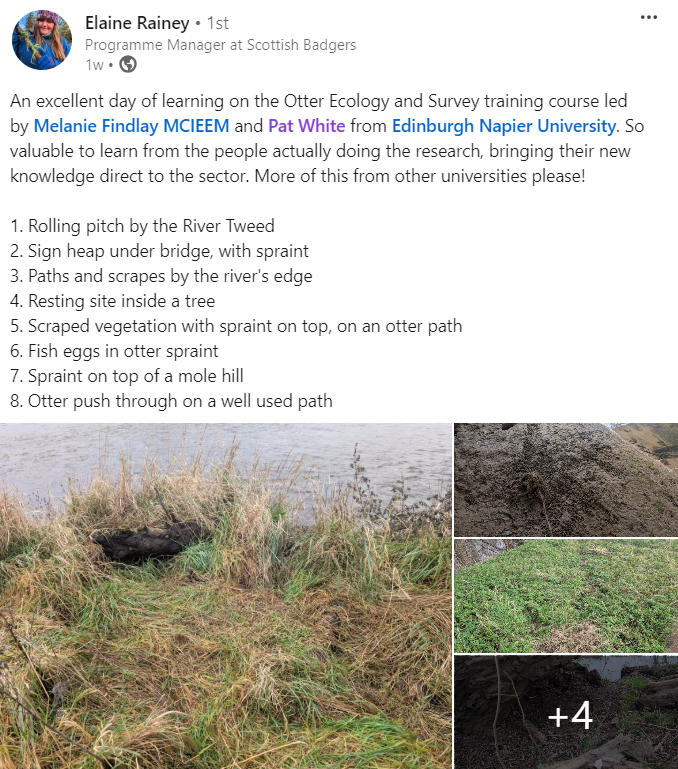
Task: Open Elaine Rainey's profile picture
Action: [42, 40]
